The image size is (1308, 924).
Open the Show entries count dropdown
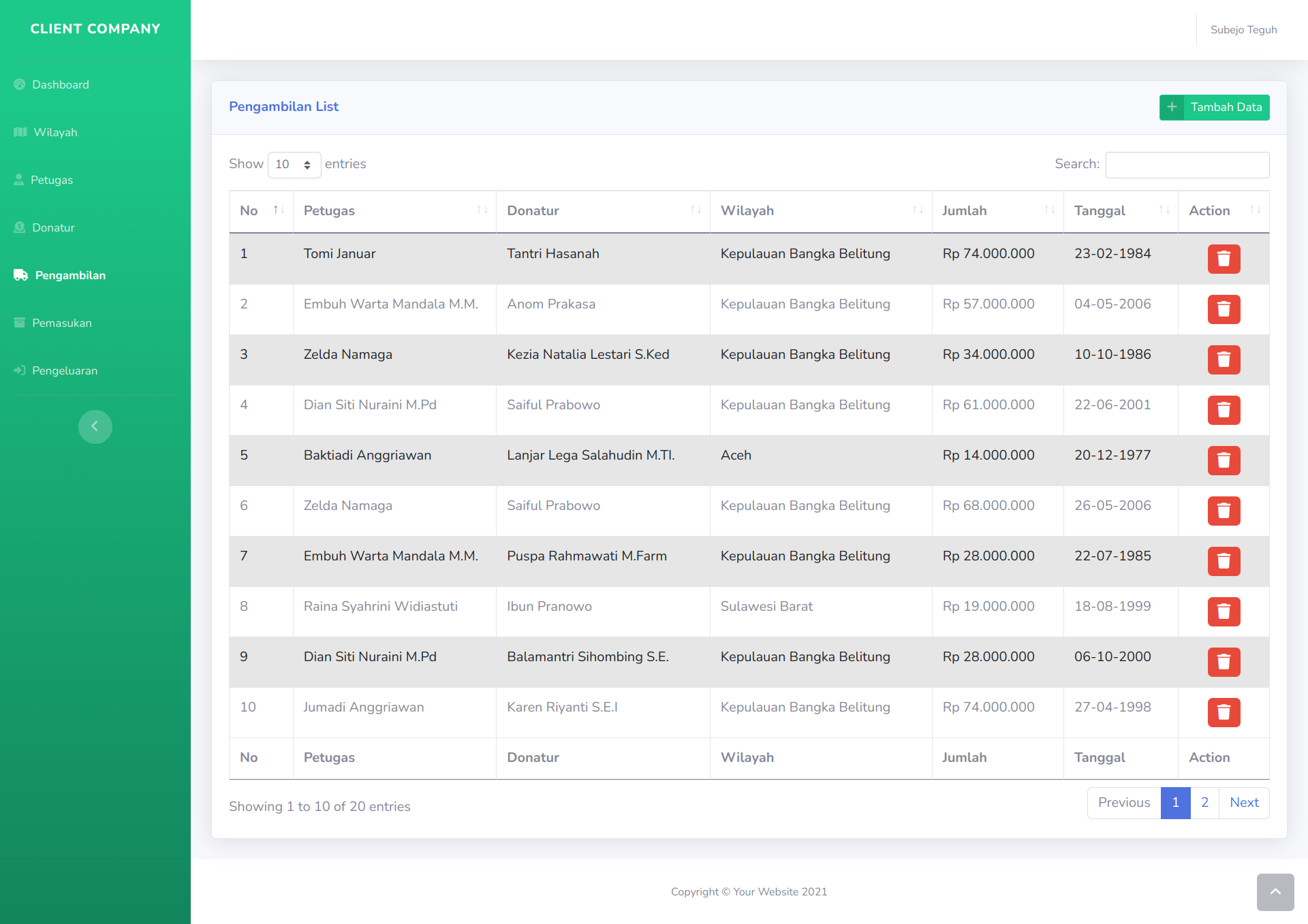point(294,165)
